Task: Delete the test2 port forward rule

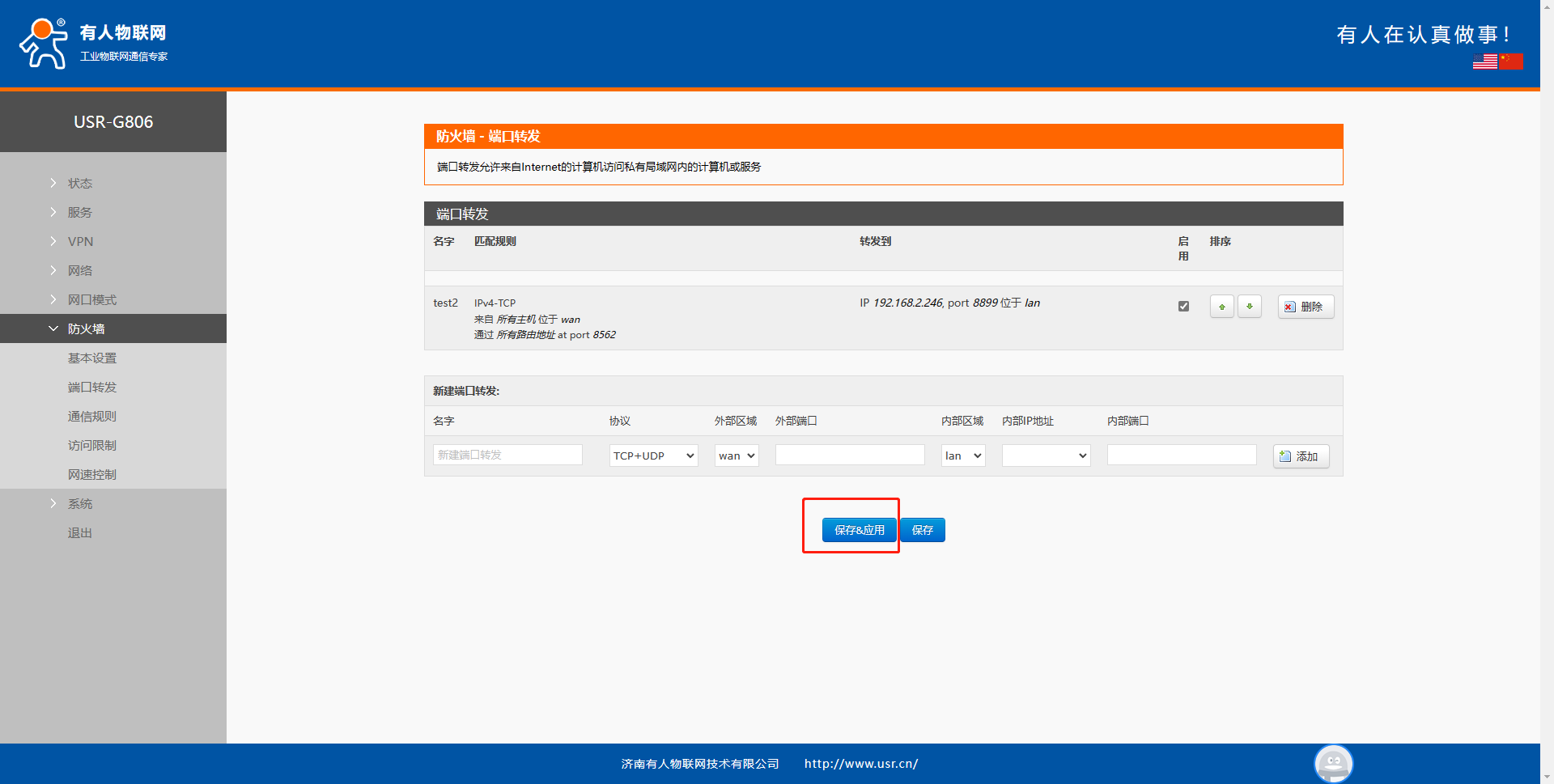Action: coord(1305,307)
